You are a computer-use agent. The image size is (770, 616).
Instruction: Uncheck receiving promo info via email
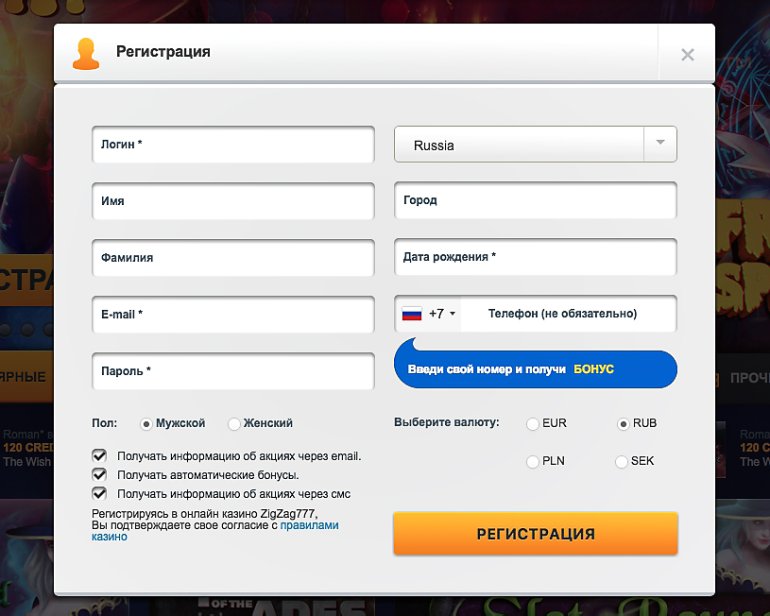pyautogui.click(x=99, y=456)
